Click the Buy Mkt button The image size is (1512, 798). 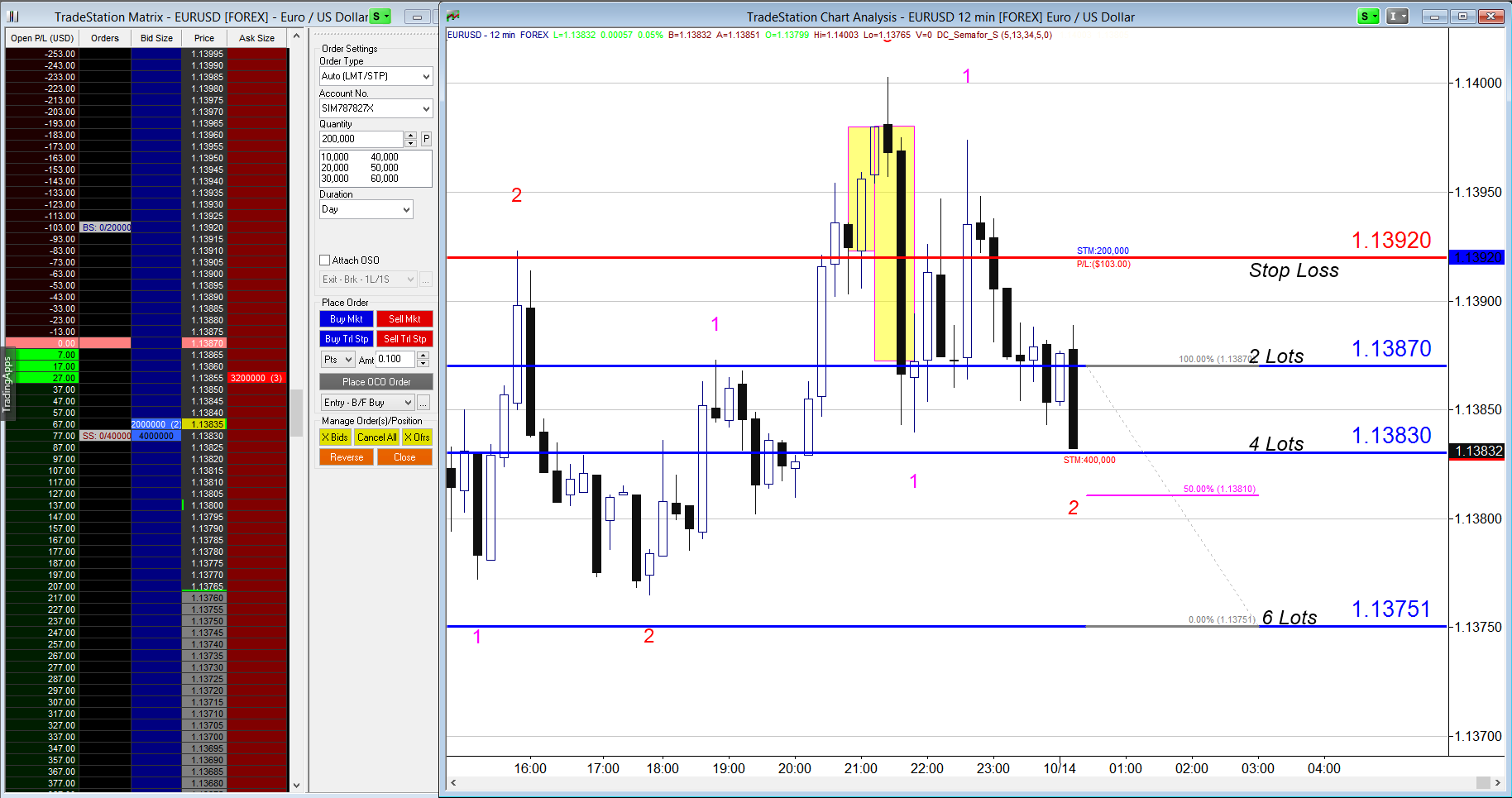[x=347, y=319]
